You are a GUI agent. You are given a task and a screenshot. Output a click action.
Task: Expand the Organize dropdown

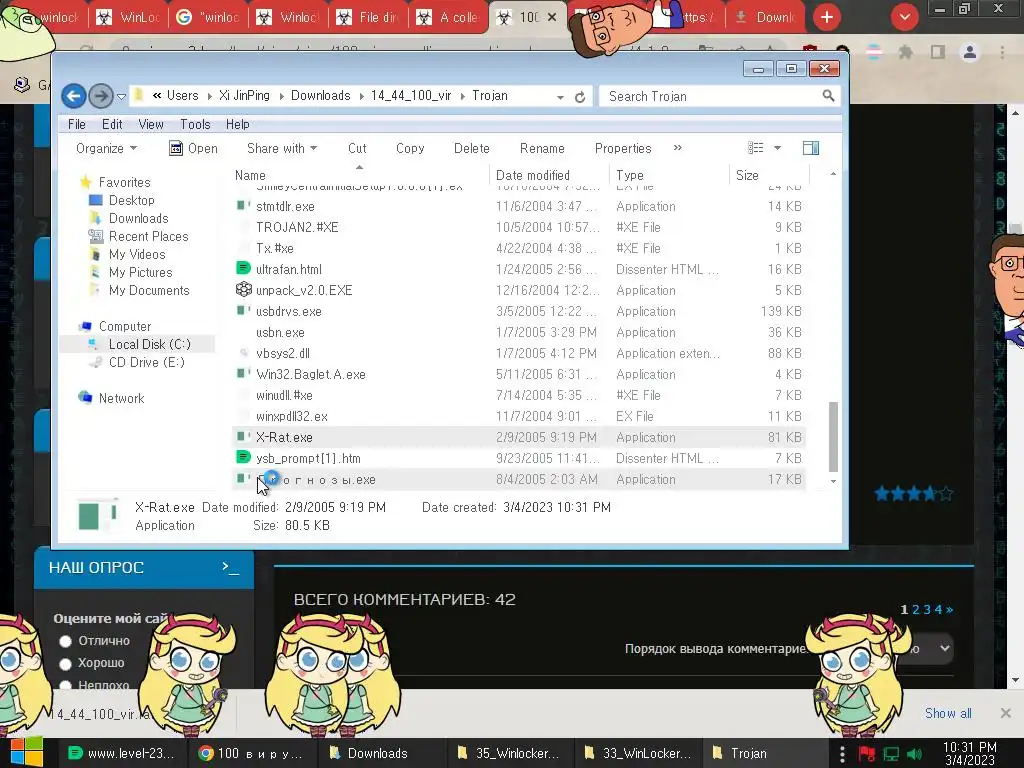(106, 148)
